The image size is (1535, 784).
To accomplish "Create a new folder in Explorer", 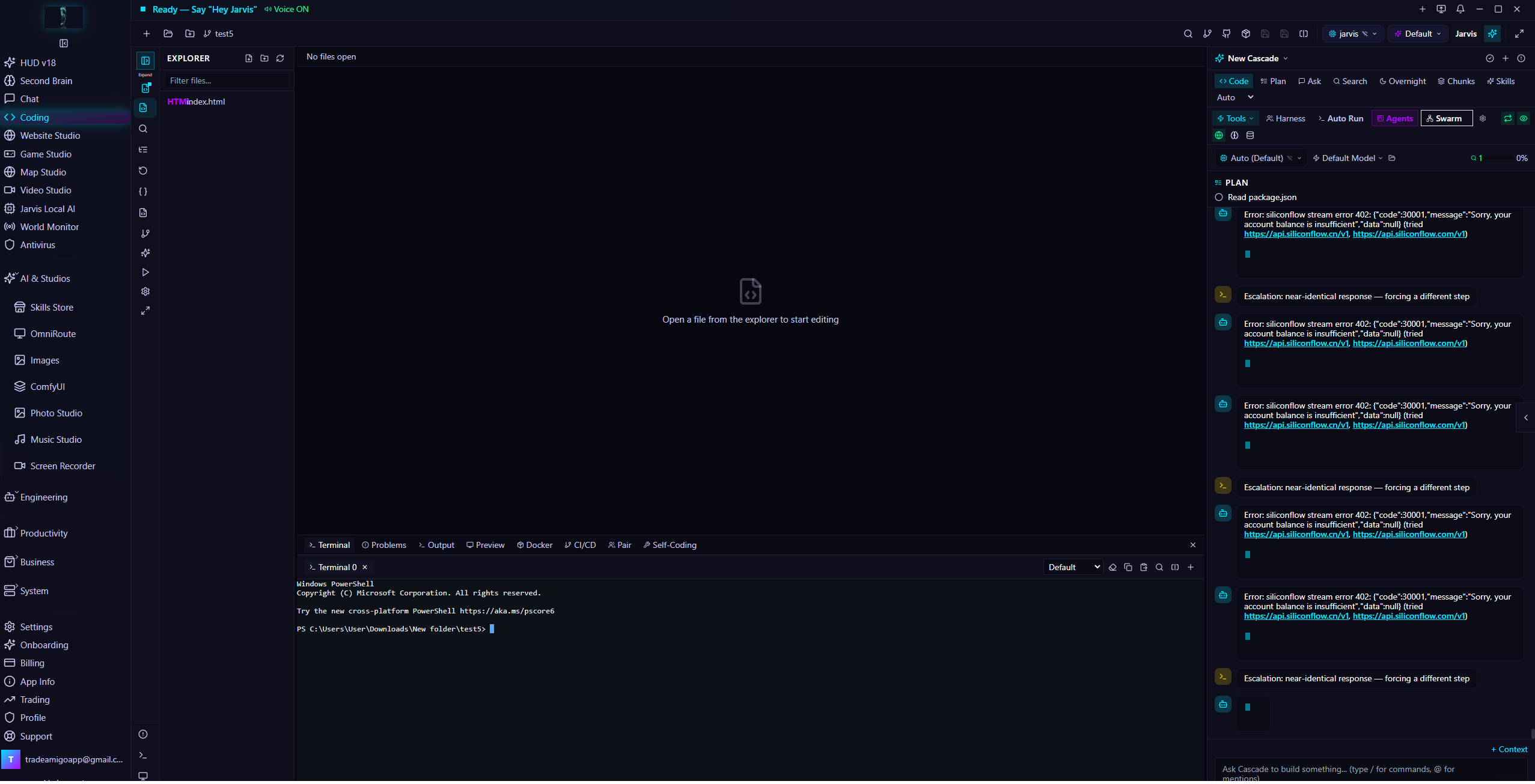I will pyautogui.click(x=264, y=58).
